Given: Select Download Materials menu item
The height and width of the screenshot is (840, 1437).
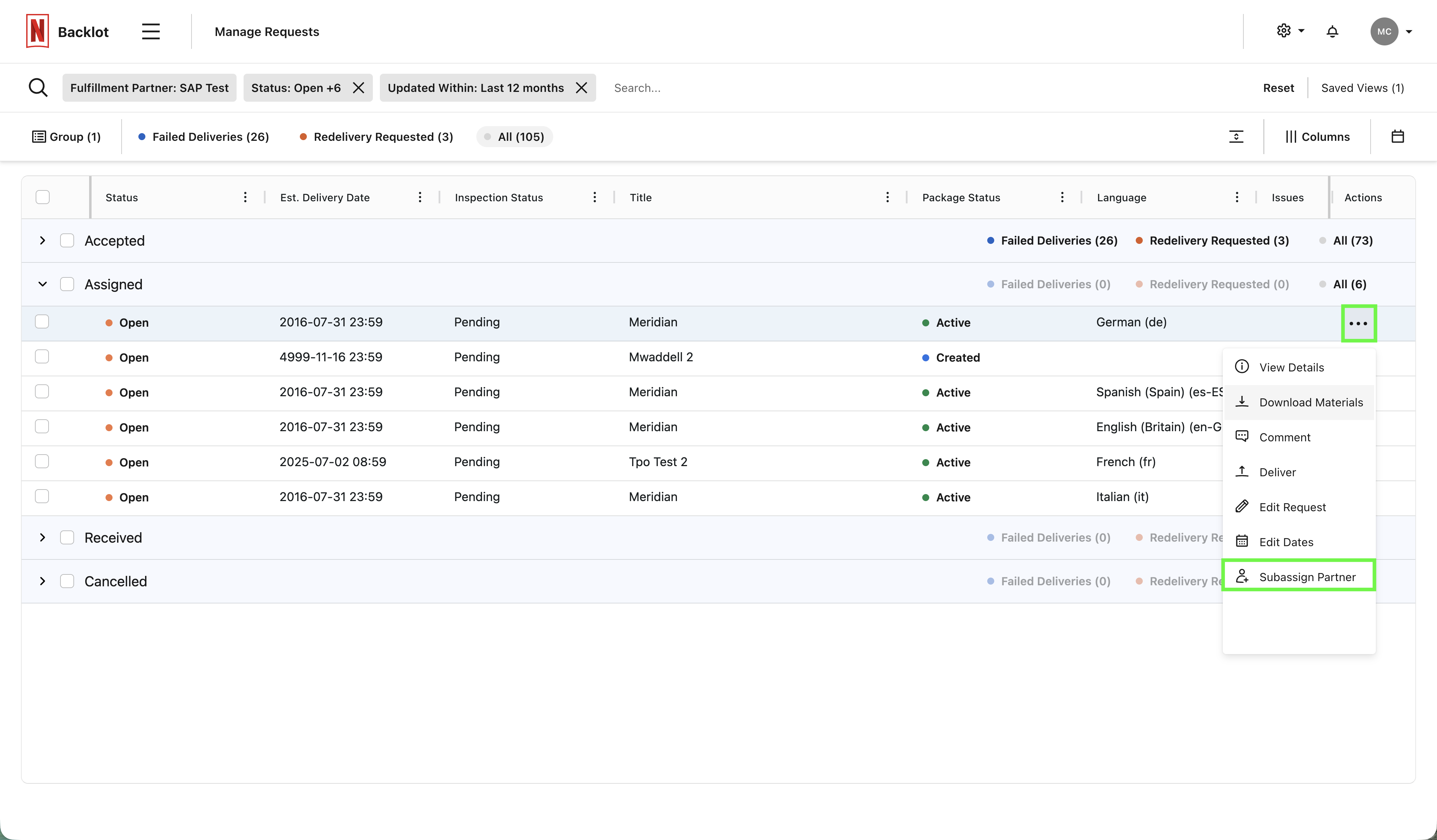Looking at the screenshot, I should [1310, 403].
